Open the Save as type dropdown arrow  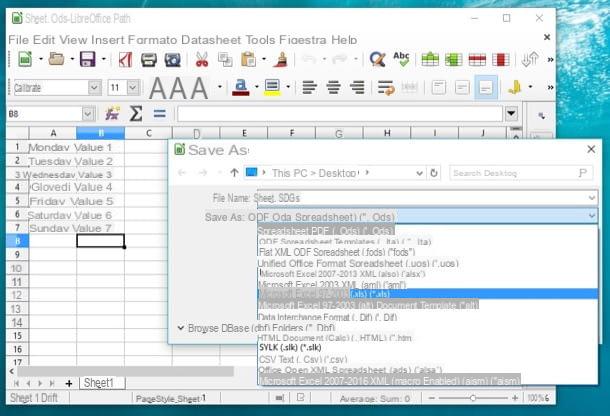[x=592, y=215]
